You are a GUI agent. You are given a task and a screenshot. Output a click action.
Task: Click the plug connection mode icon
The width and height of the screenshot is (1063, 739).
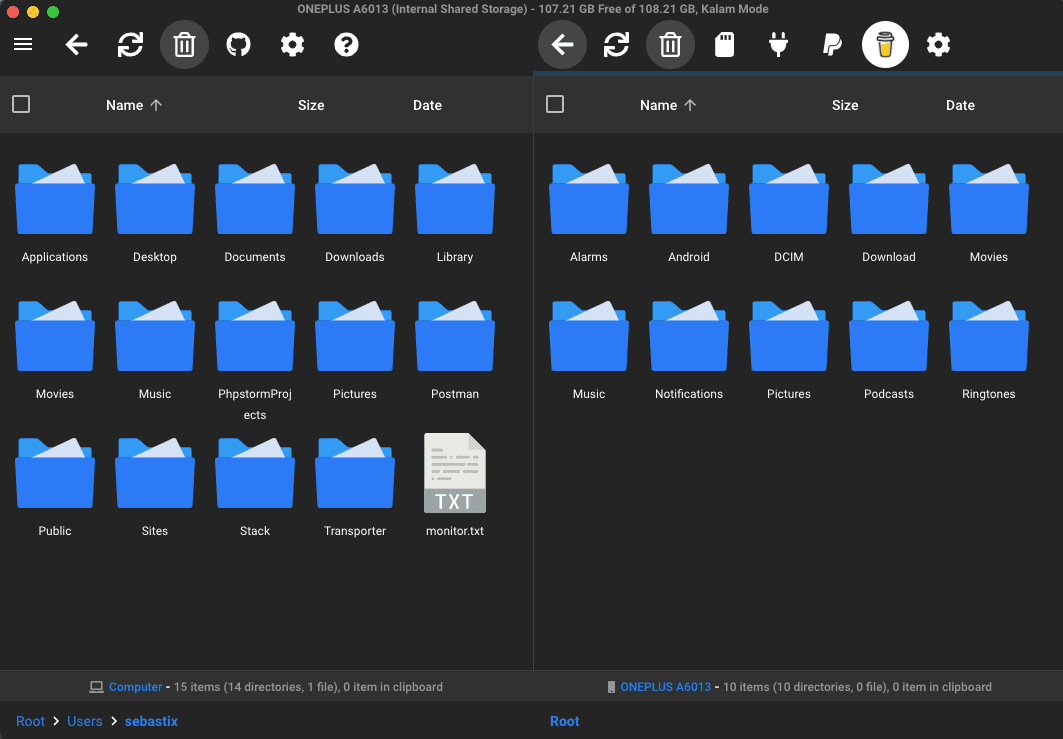tap(778, 45)
